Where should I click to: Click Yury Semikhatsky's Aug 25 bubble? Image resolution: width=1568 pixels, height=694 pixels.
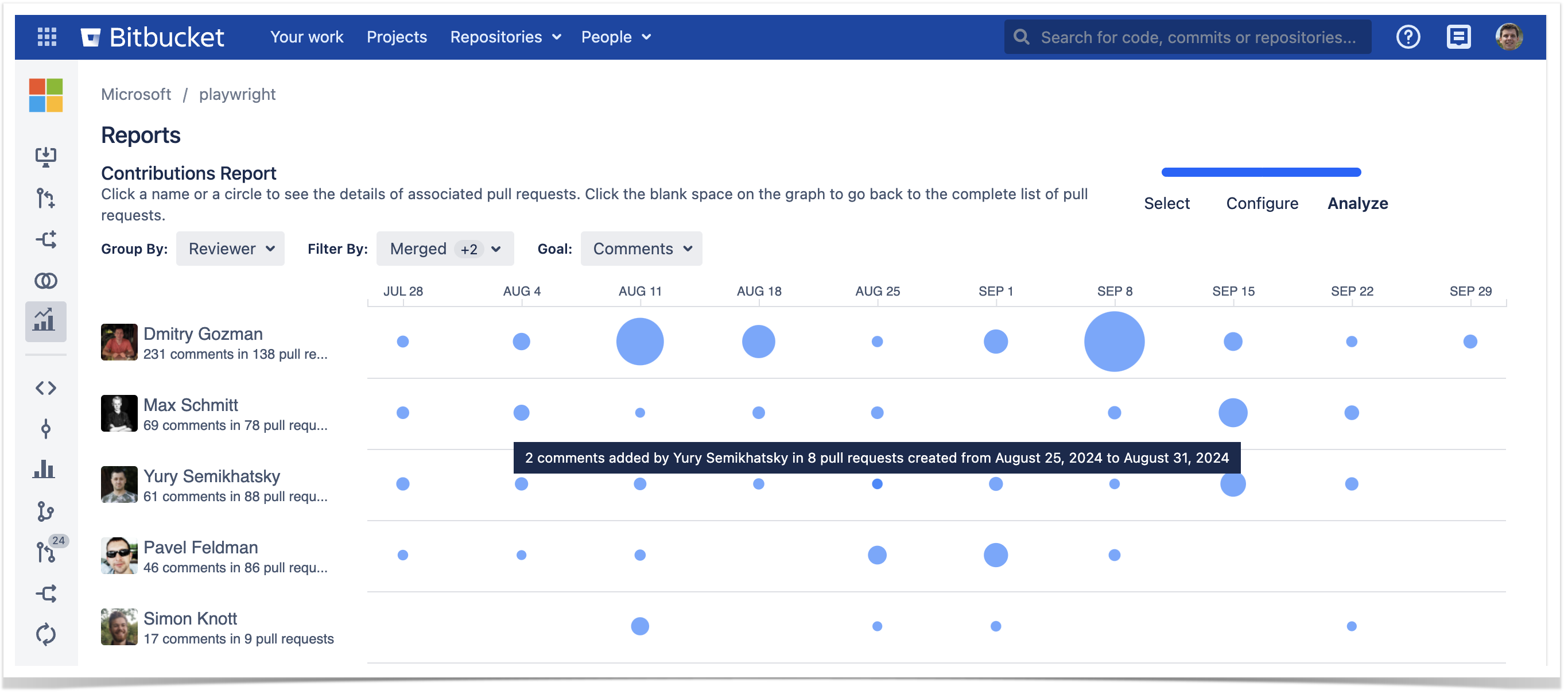pos(876,483)
